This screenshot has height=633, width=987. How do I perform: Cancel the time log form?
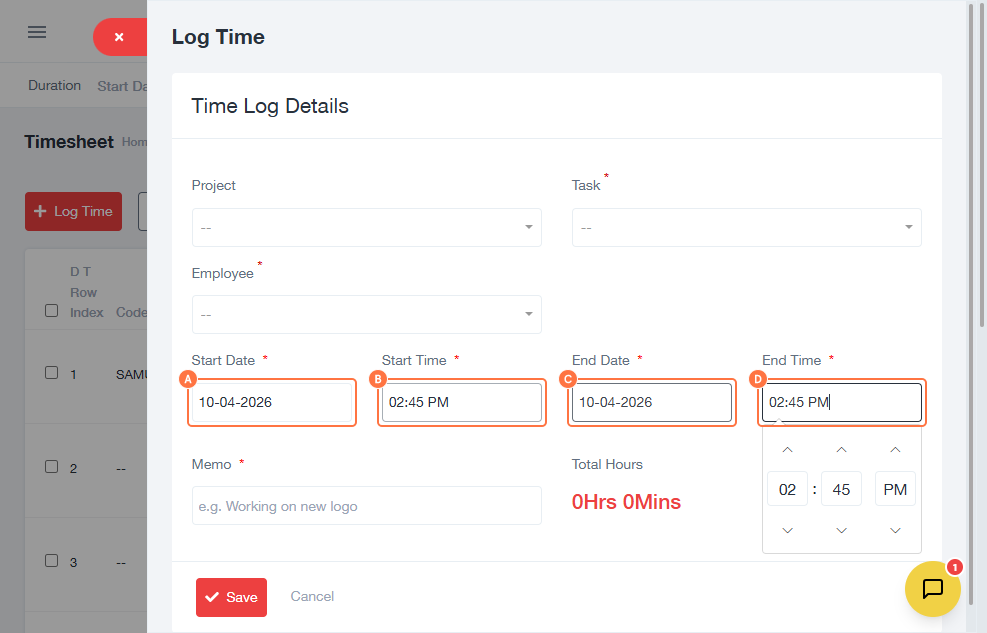click(312, 596)
